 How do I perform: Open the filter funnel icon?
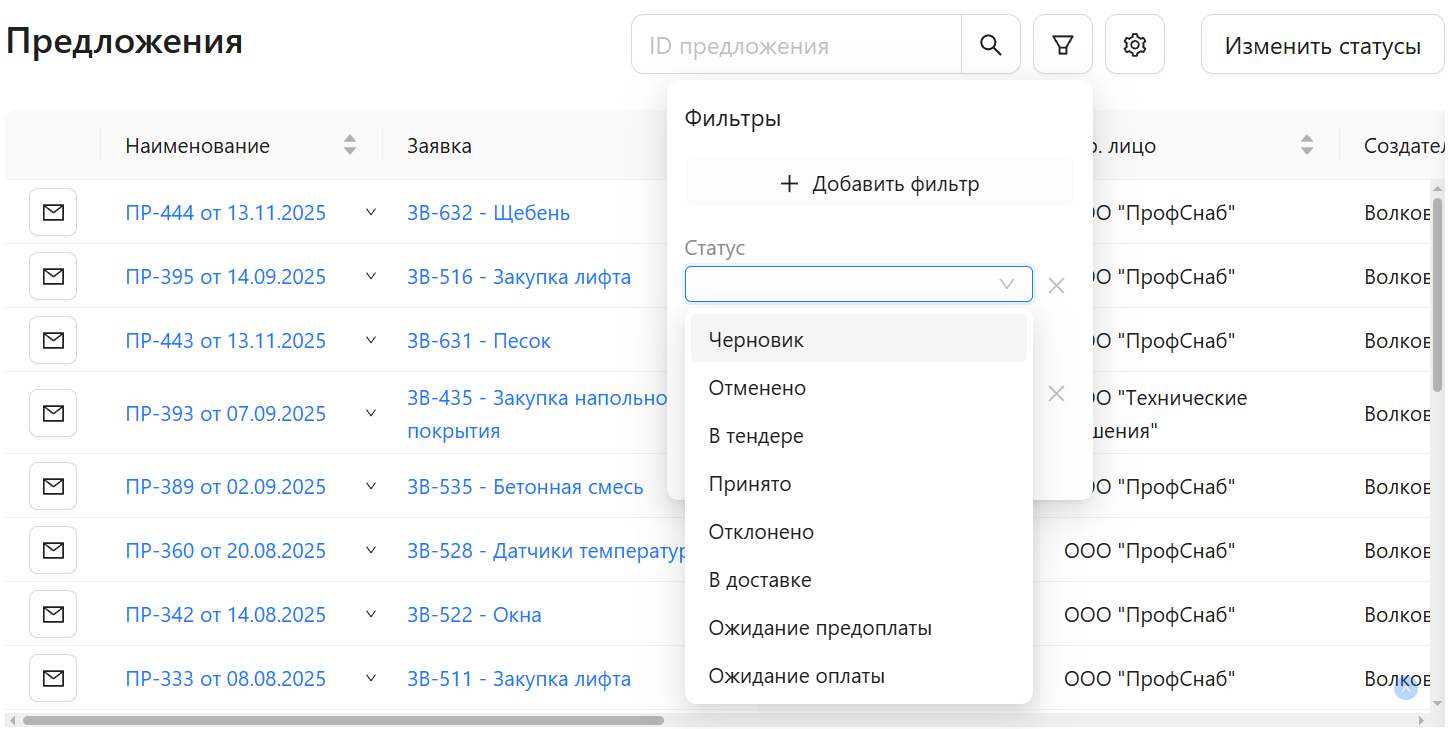click(x=1062, y=44)
